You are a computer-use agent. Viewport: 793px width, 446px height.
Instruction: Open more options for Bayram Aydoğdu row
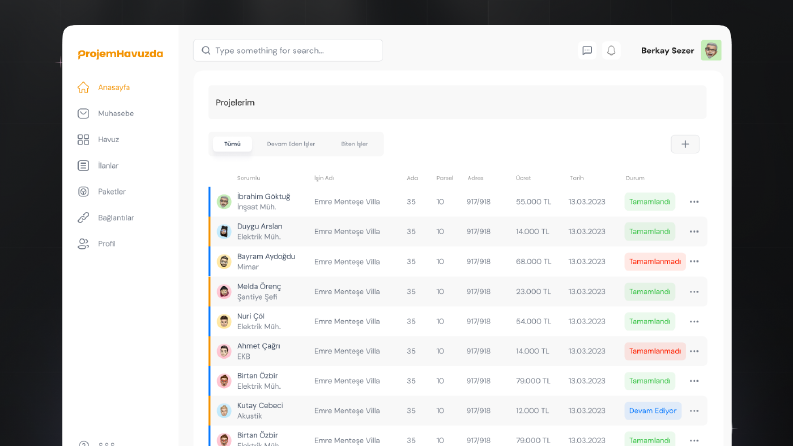pyautogui.click(x=694, y=261)
